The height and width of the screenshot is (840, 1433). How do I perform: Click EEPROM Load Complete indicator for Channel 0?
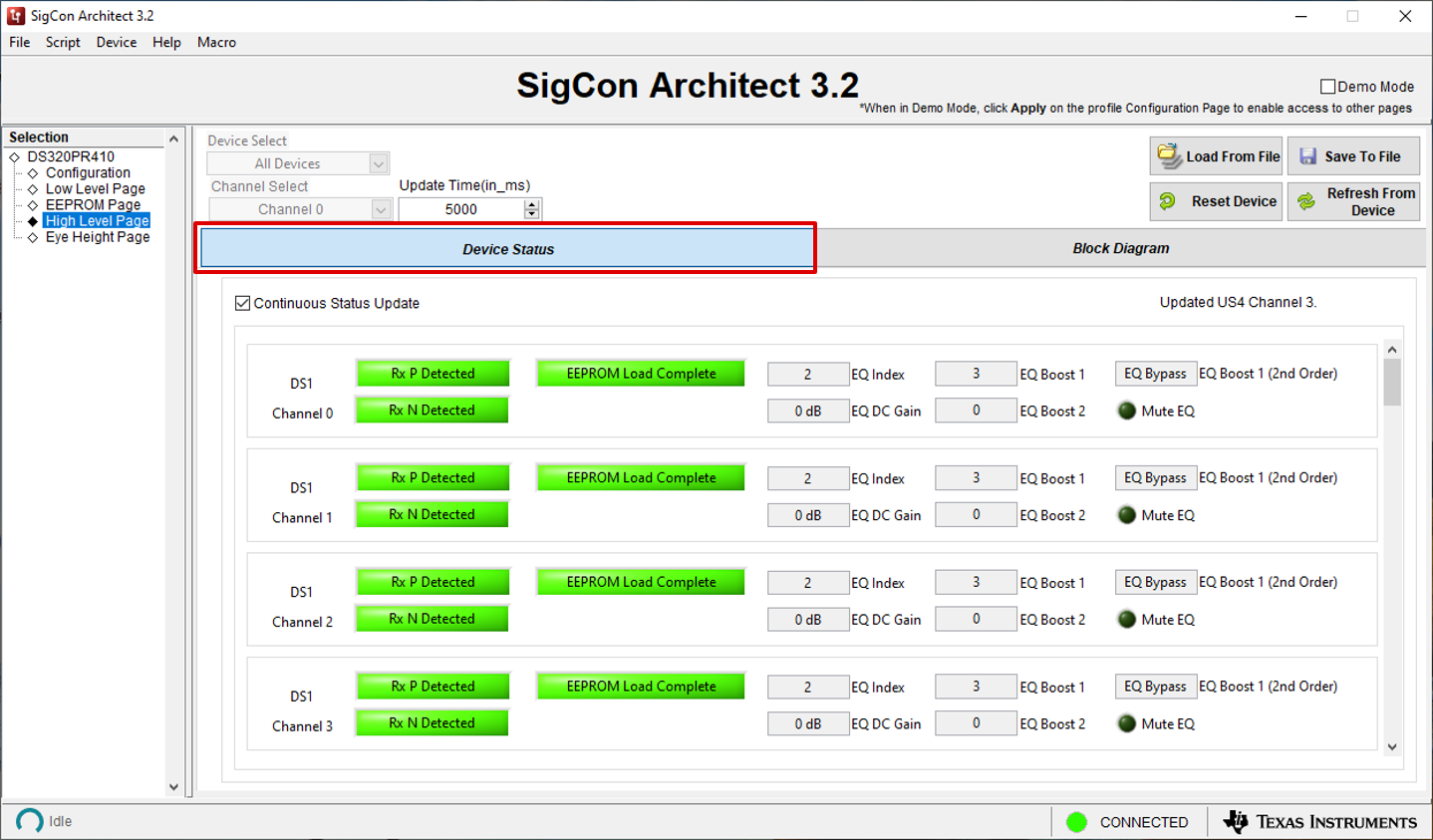coord(641,374)
